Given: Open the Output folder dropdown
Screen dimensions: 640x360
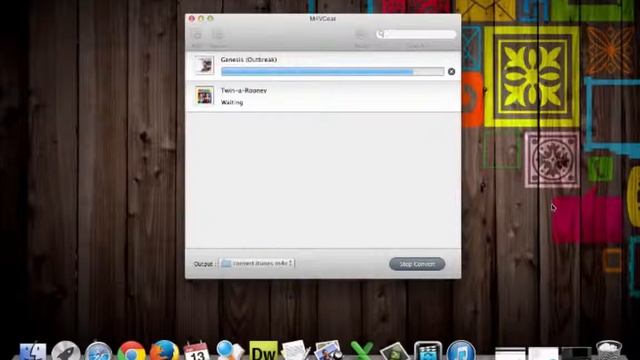Looking at the screenshot, I should point(257,264).
